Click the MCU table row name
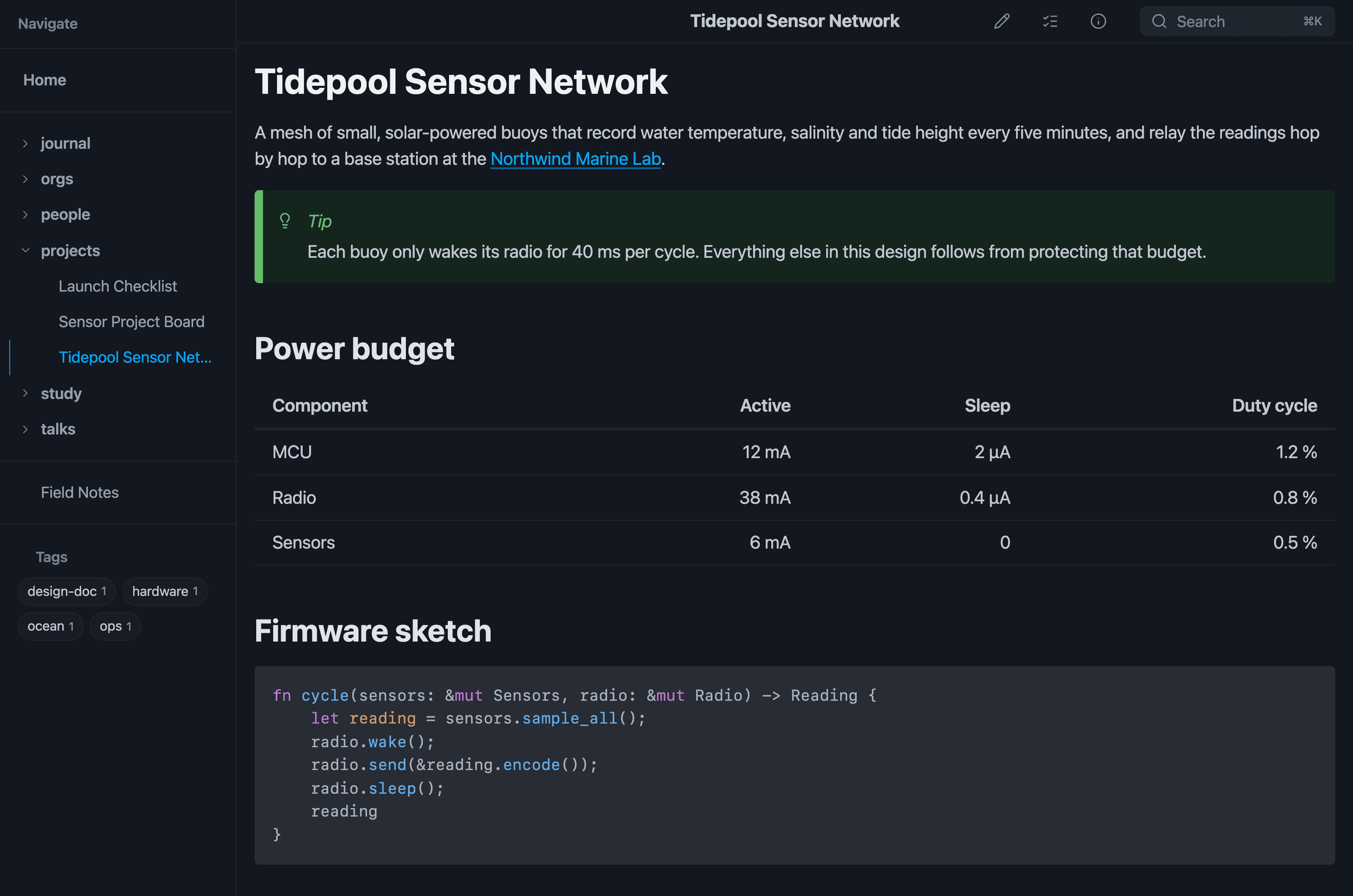This screenshot has width=1353, height=896. pos(292,452)
